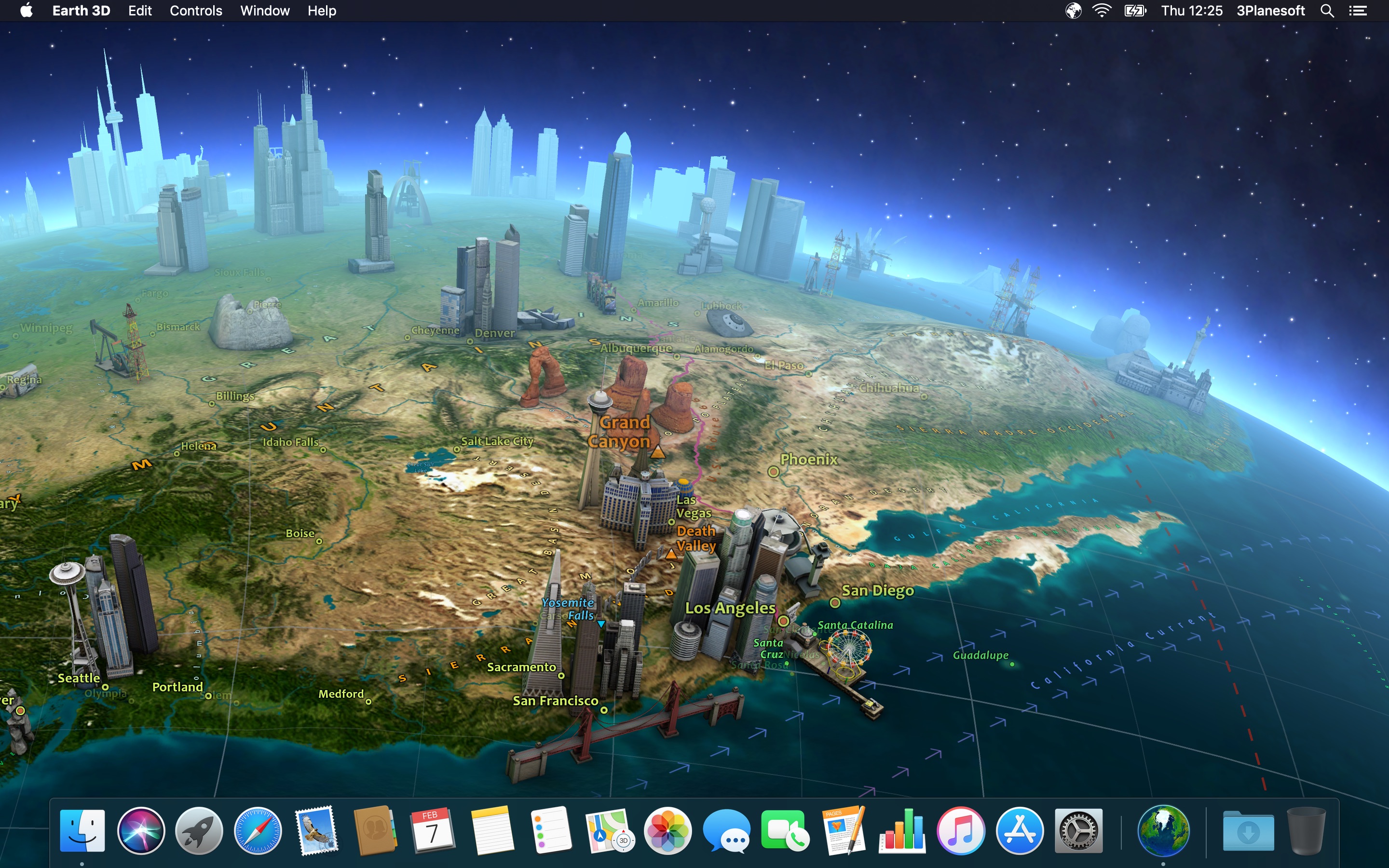
Task: Click the battery charging status icon
Action: 1135,10
